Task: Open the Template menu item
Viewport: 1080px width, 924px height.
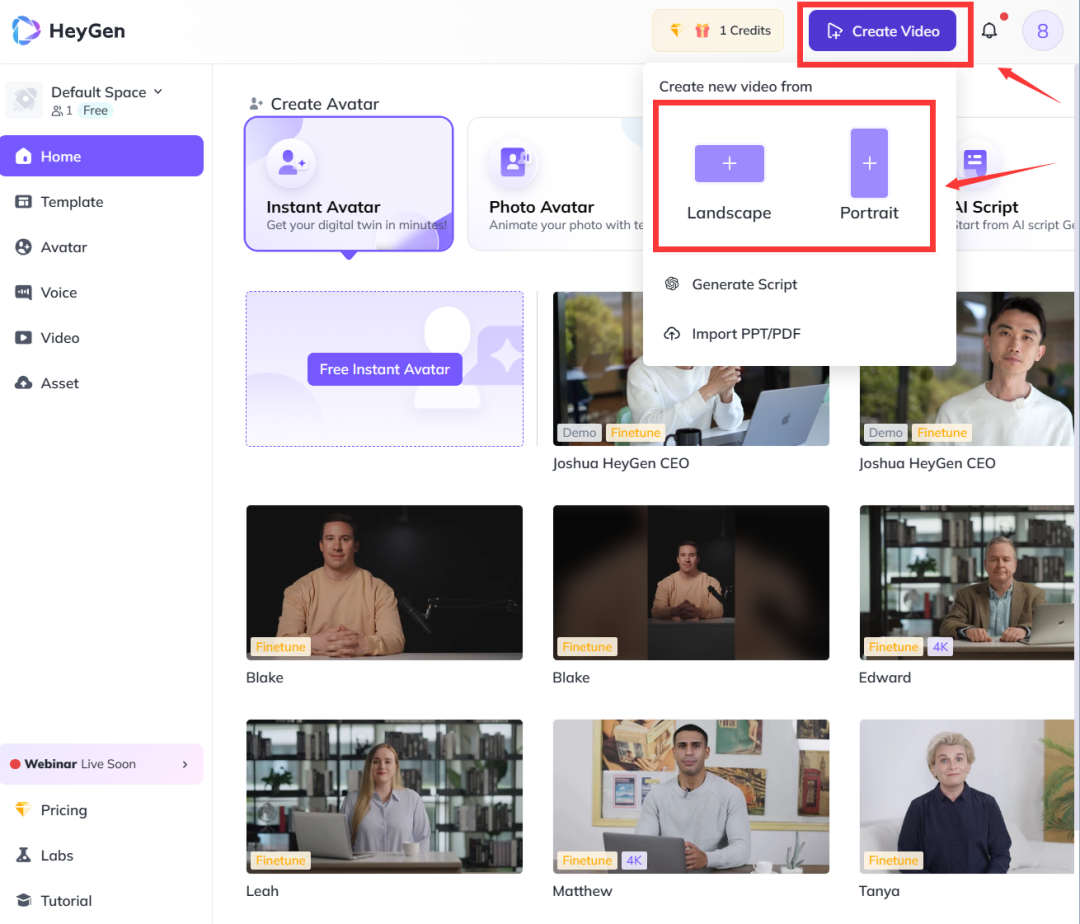Action: 102,202
